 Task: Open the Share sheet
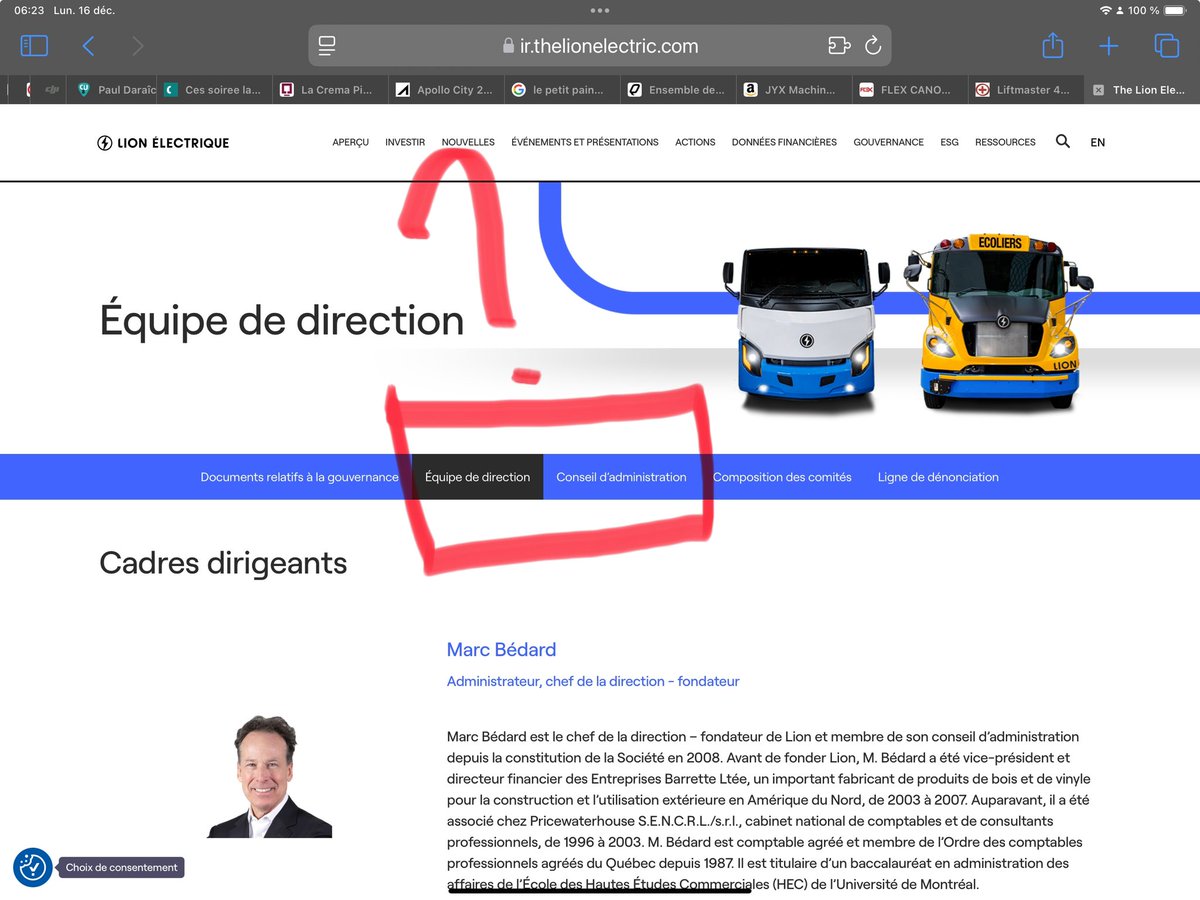tap(1052, 45)
